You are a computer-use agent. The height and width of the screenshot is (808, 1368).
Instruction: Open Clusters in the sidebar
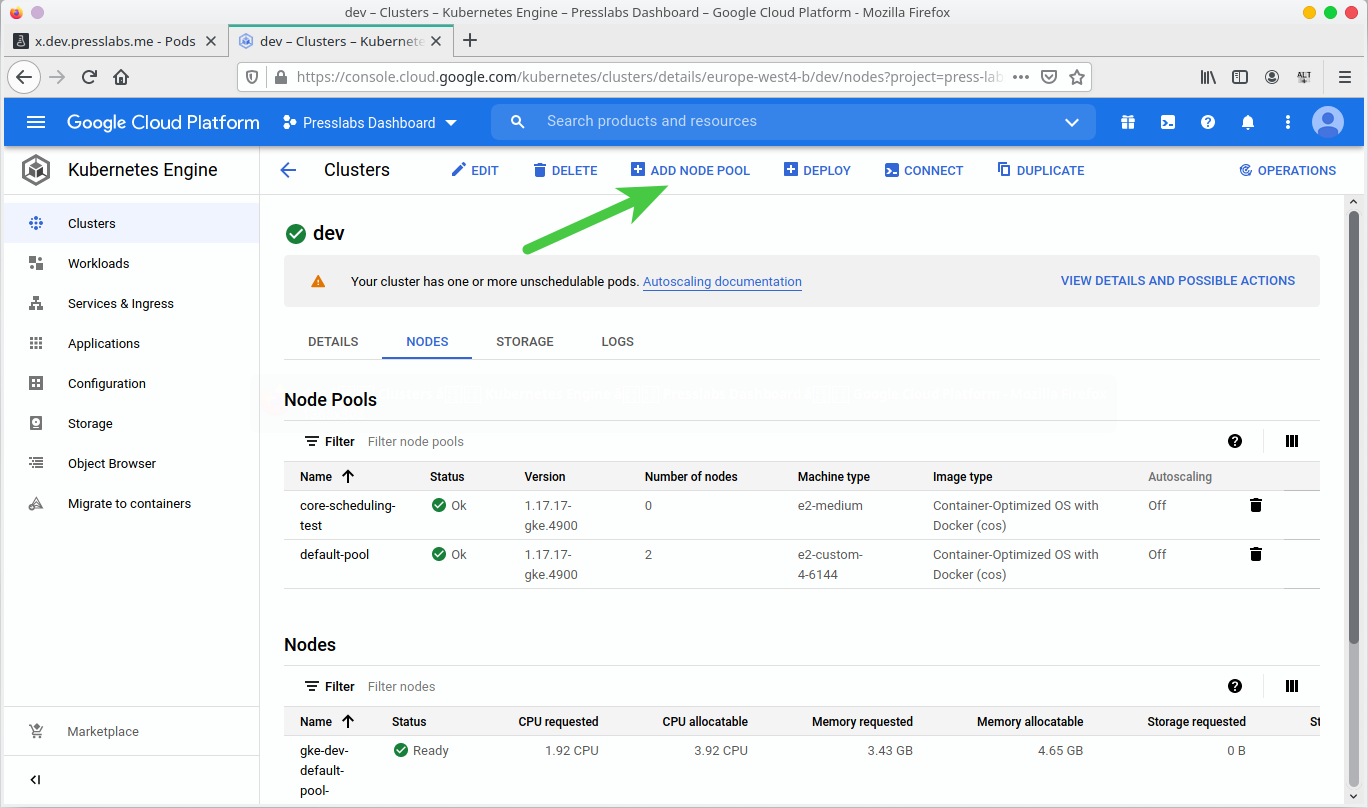pos(130,223)
